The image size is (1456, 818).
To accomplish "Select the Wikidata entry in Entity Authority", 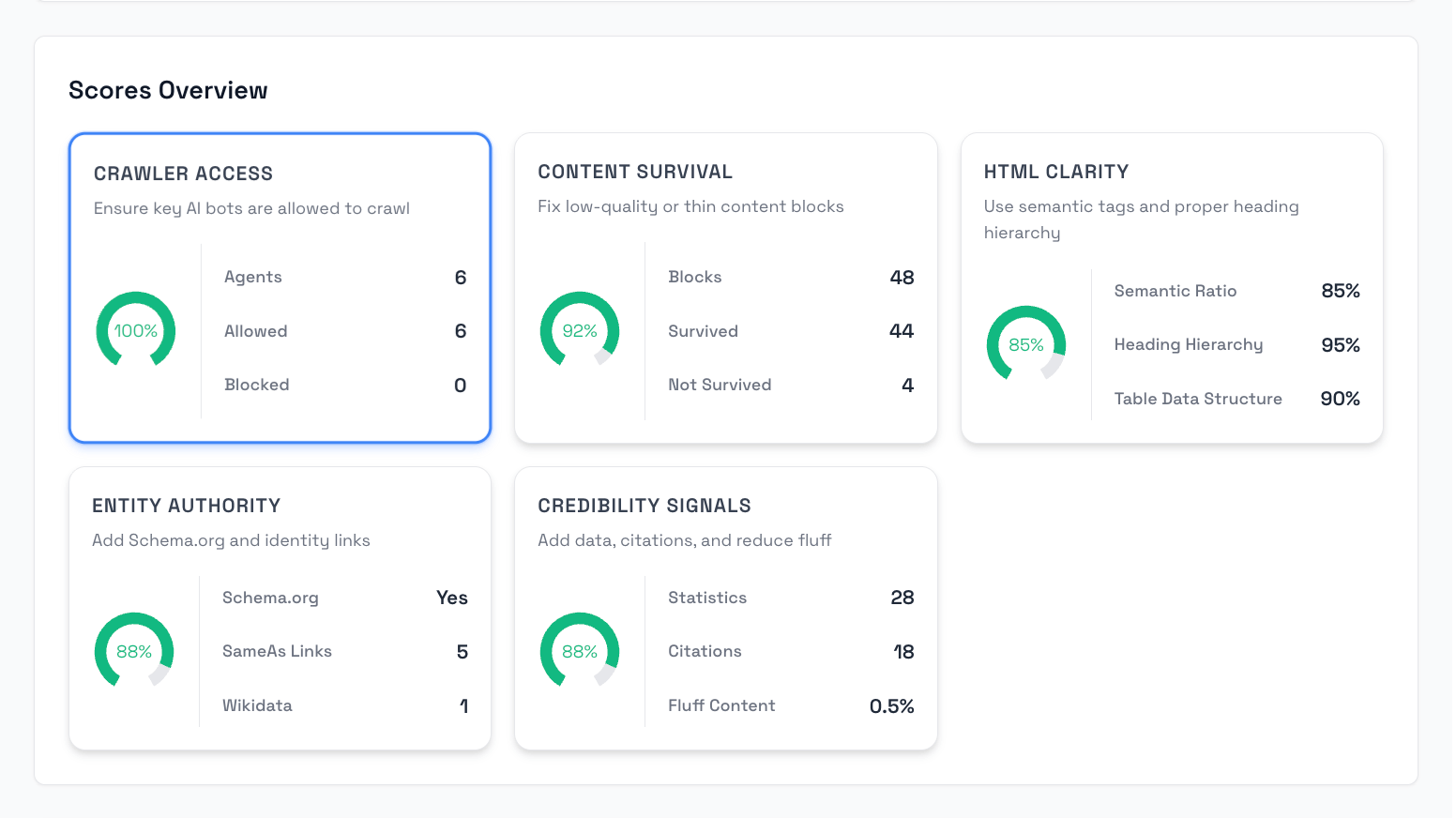I will click(x=344, y=704).
